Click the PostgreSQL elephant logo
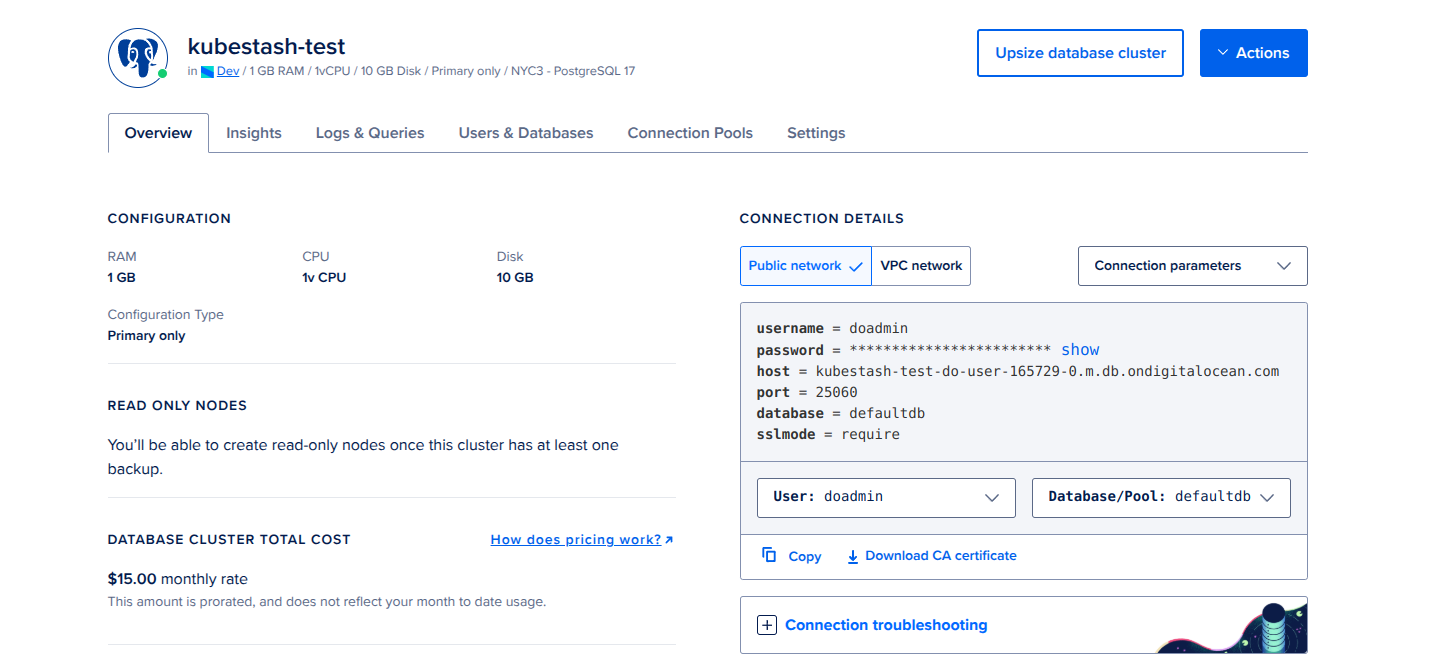The image size is (1429, 666). coord(137,57)
